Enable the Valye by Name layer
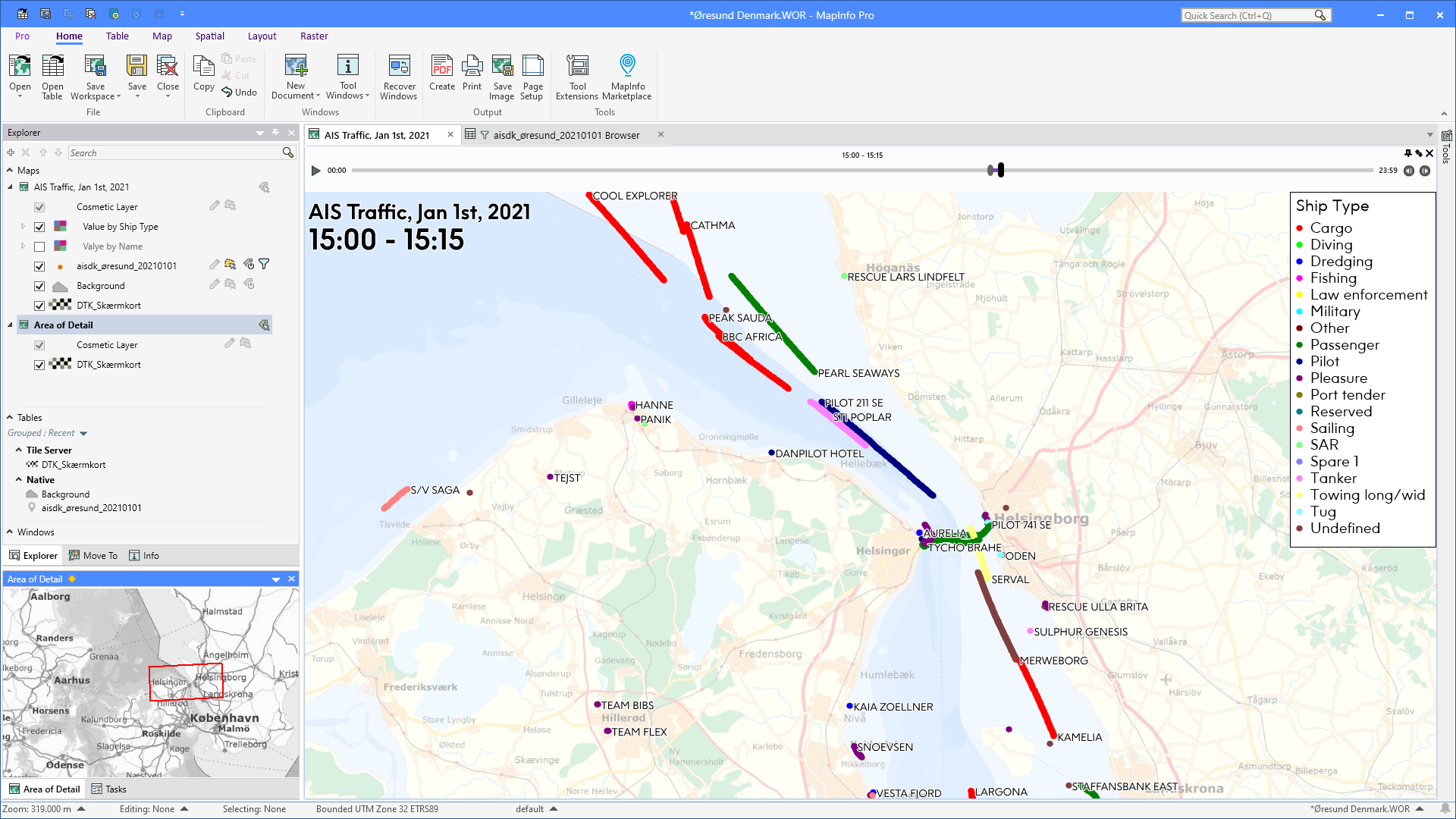Screen dimensions: 1456x819 [39, 246]
